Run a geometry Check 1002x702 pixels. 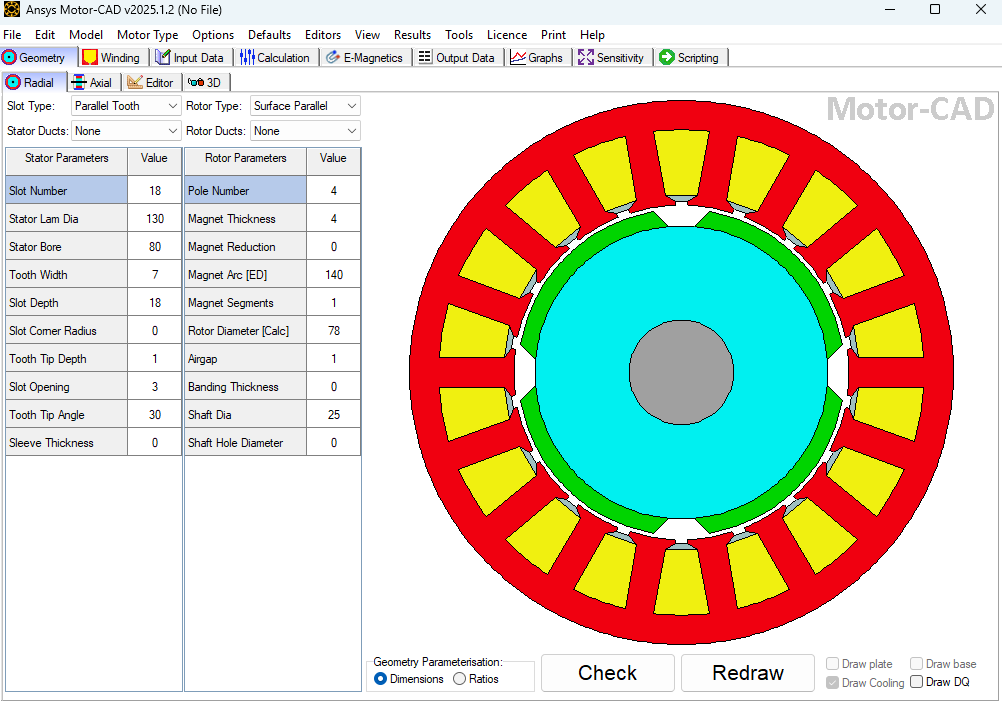(x=607, y=672)
